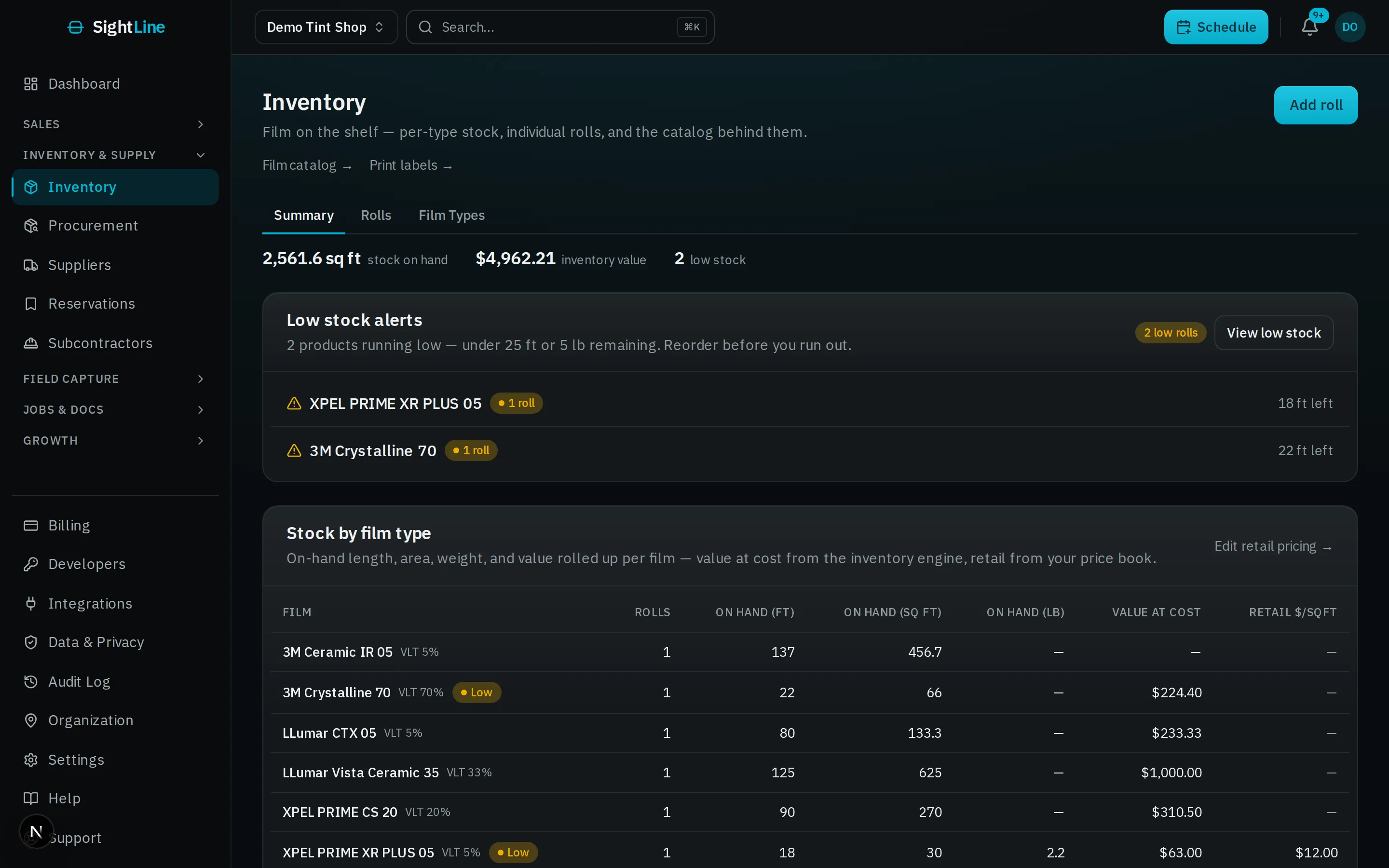The height and width of the screenshot is (868, 1389).
Task: Click the Dashboard grid icon
Action: coord(31,84)
